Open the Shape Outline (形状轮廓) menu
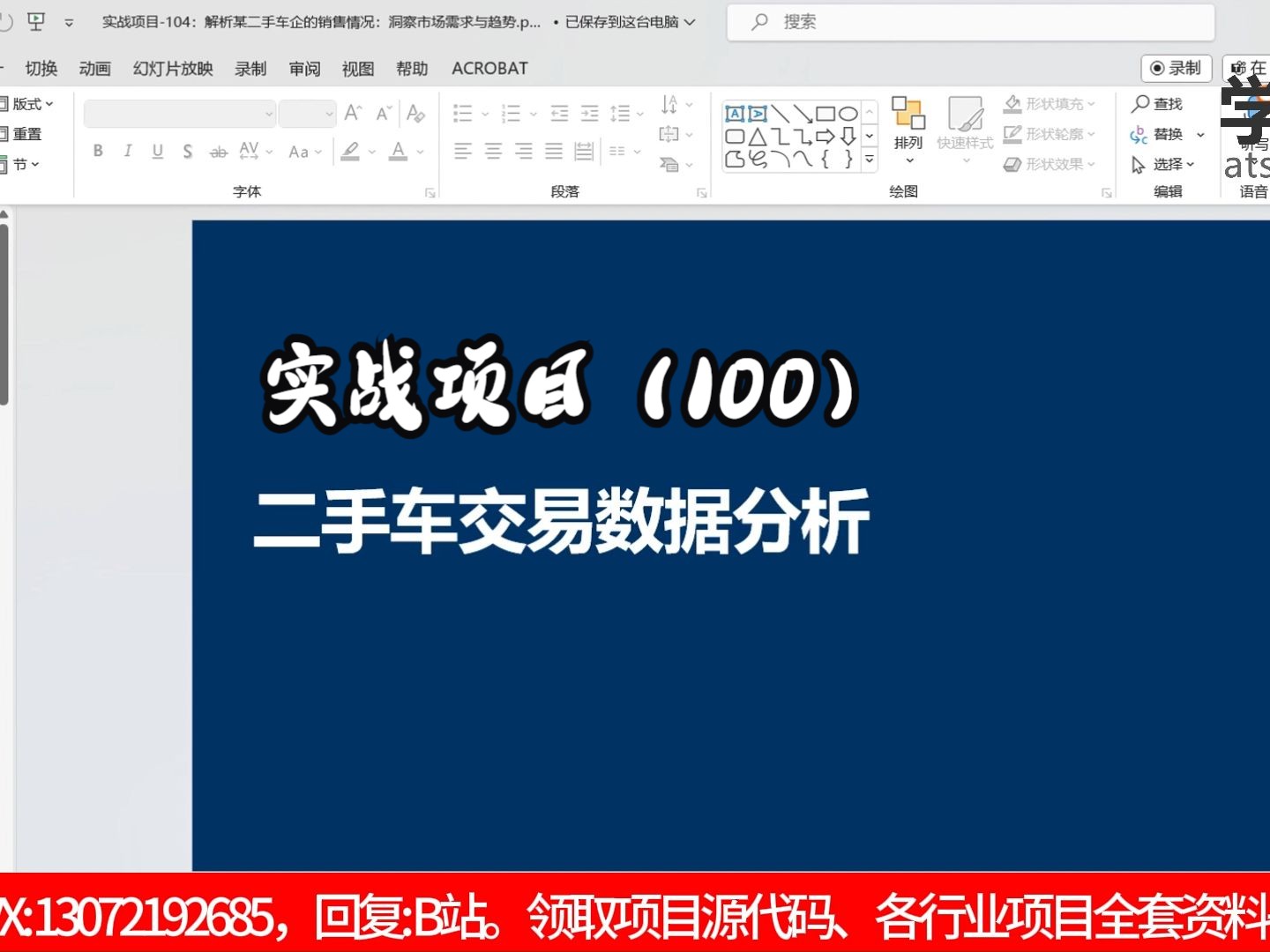Image resolution: width=1270 pixels, height=952 pixels. pyautogui.click(x=1050, y=134)
